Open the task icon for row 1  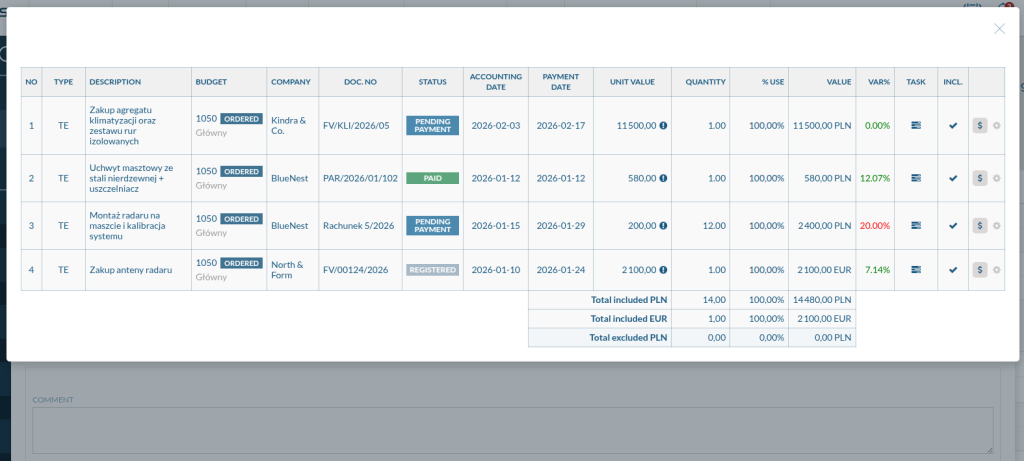915,126
